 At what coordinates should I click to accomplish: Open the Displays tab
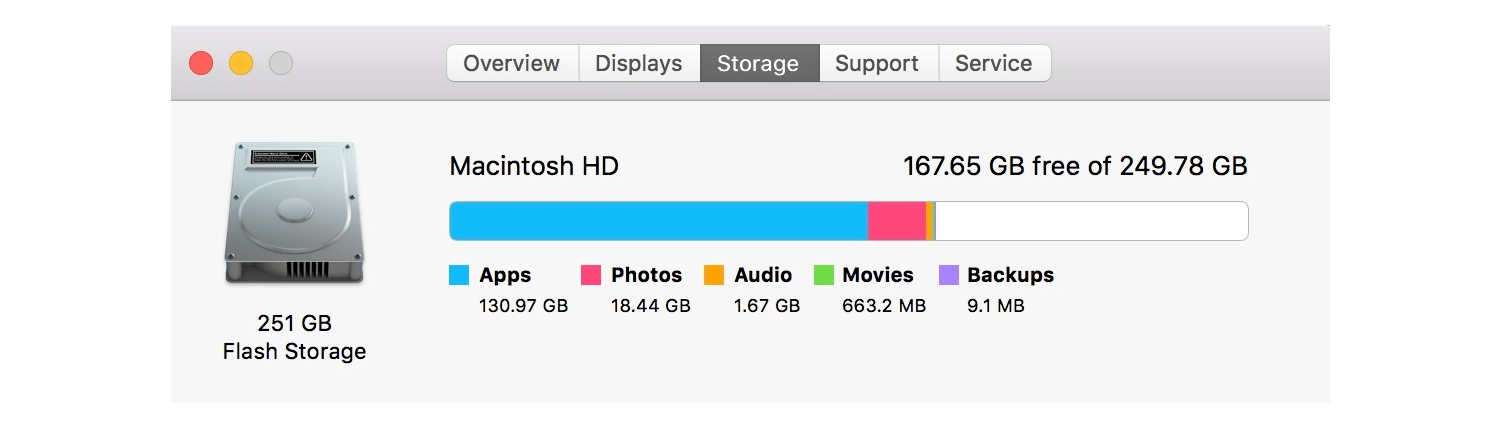(639, 63)
